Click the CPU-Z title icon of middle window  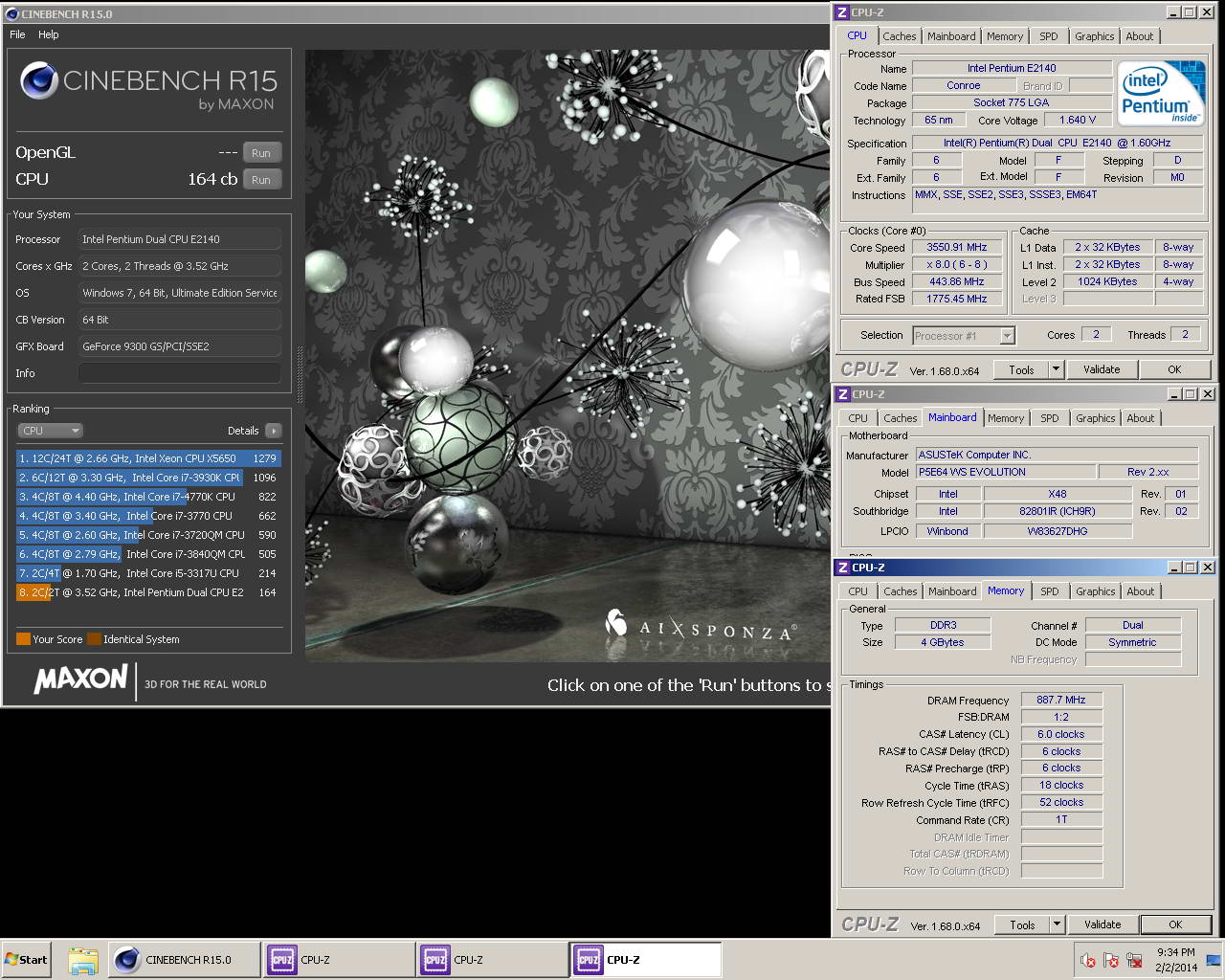[843, 394]
